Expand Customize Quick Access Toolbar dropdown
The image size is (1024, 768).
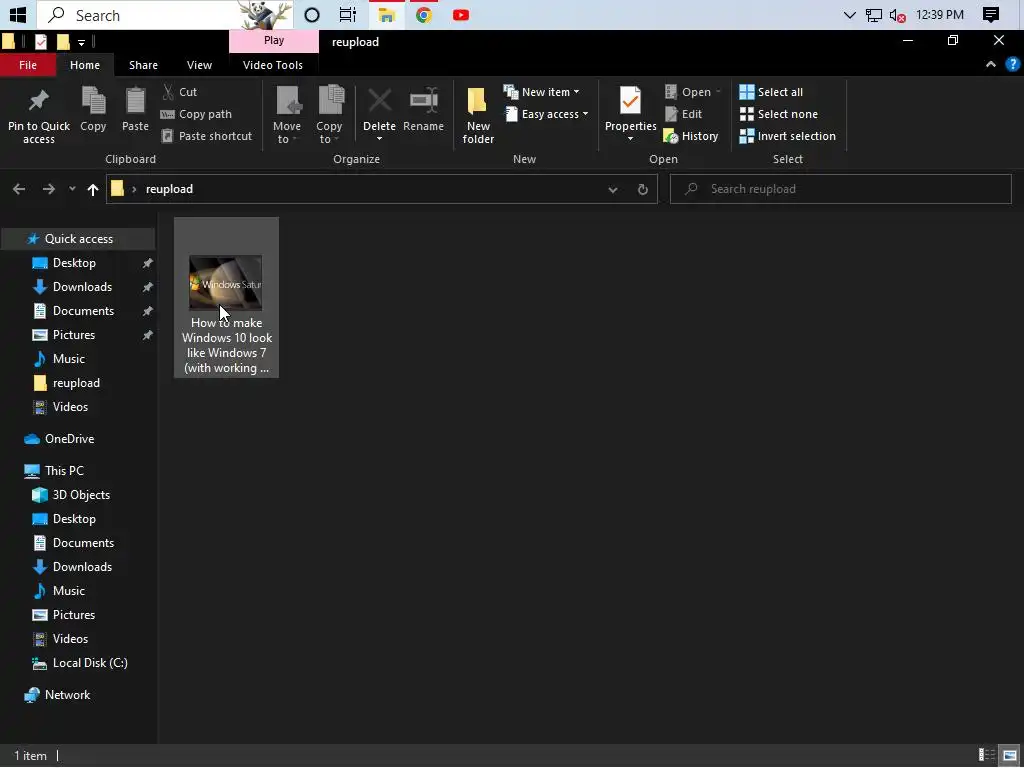coord(81,43)
